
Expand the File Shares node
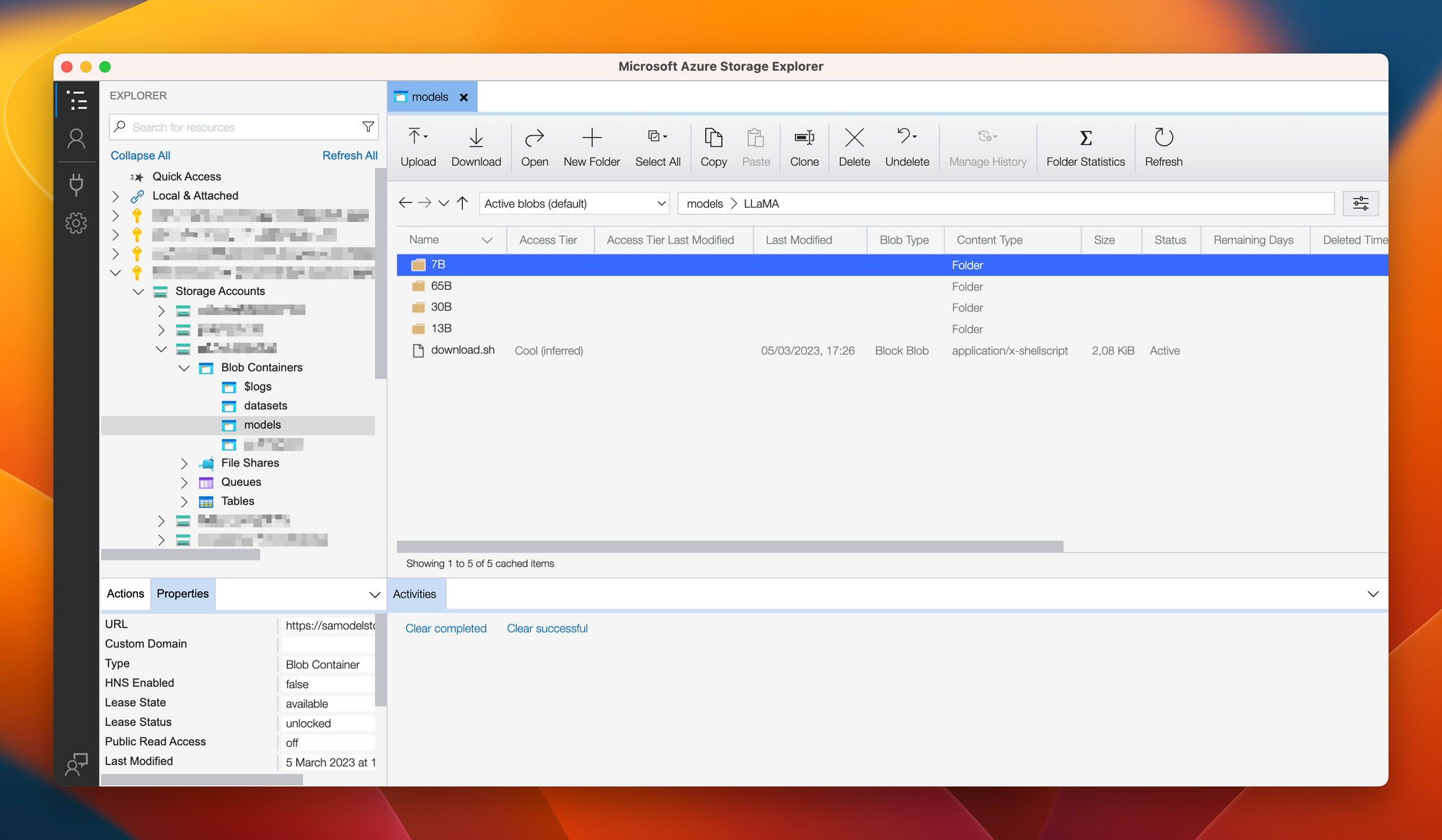point(184,463)
